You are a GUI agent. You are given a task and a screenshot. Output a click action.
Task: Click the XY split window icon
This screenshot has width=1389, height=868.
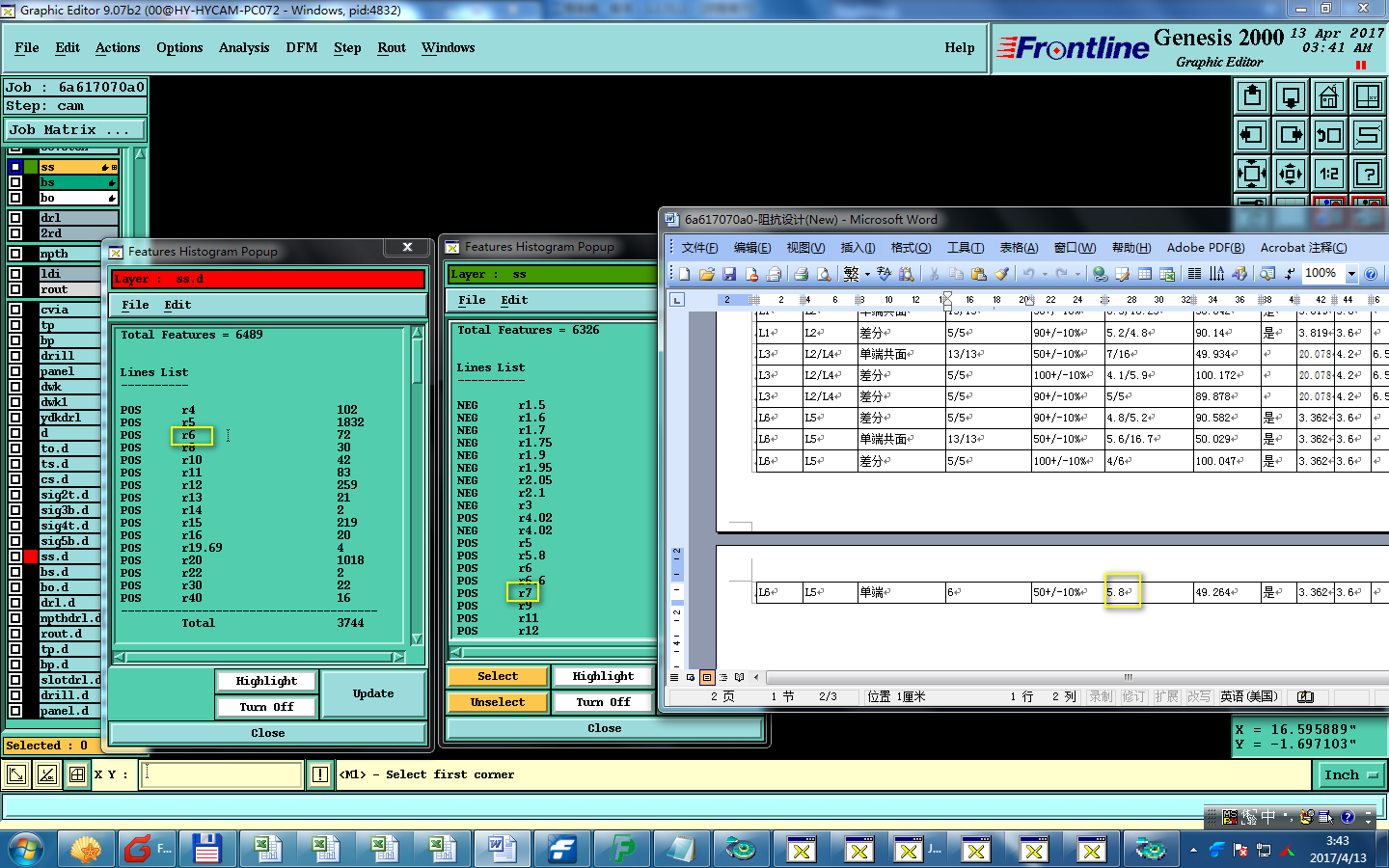click(x=1368, y=96)
